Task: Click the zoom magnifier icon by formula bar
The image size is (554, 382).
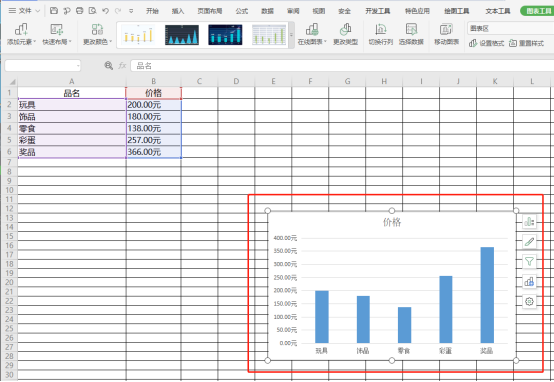Action: pos(108,65)
